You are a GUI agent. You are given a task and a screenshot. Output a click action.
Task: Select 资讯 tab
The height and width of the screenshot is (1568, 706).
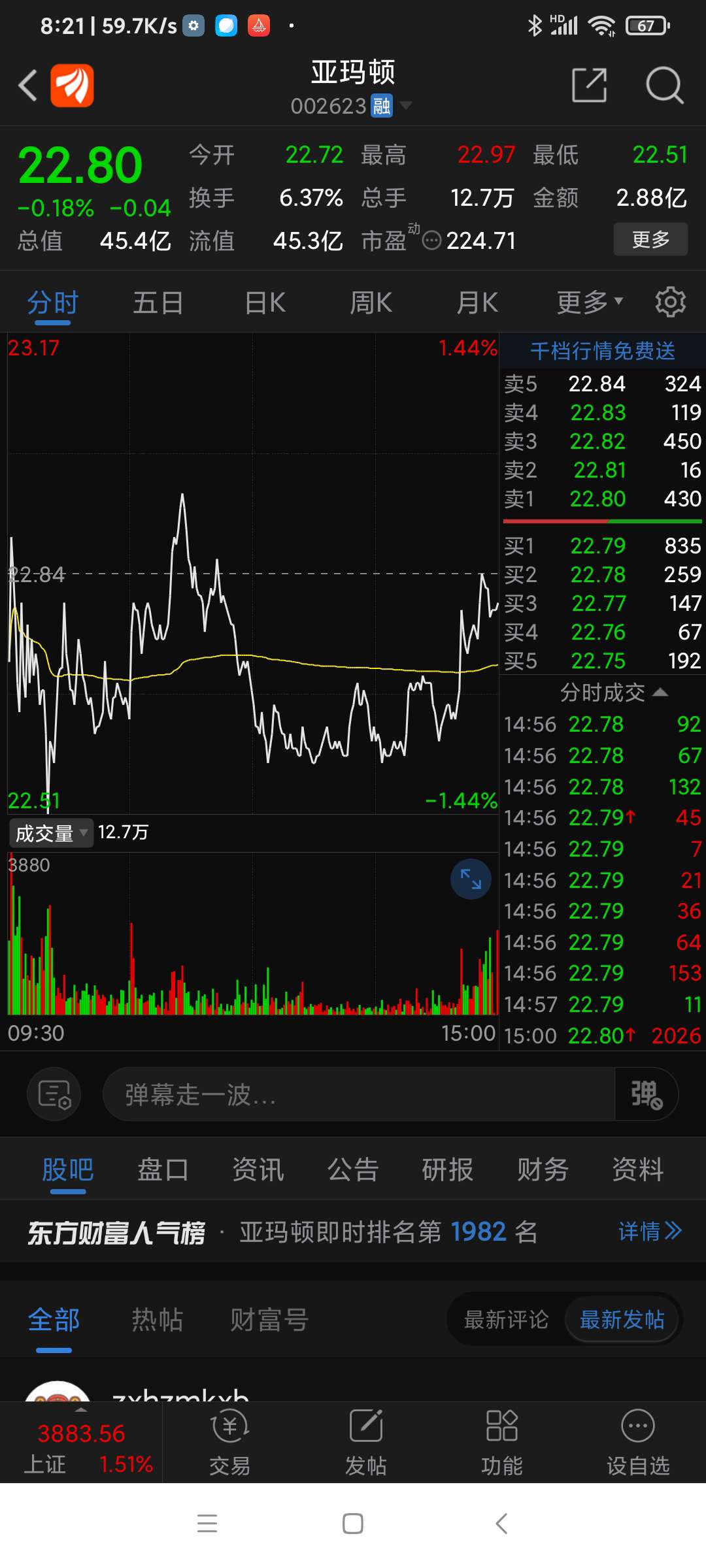(x=258, y=1169)
